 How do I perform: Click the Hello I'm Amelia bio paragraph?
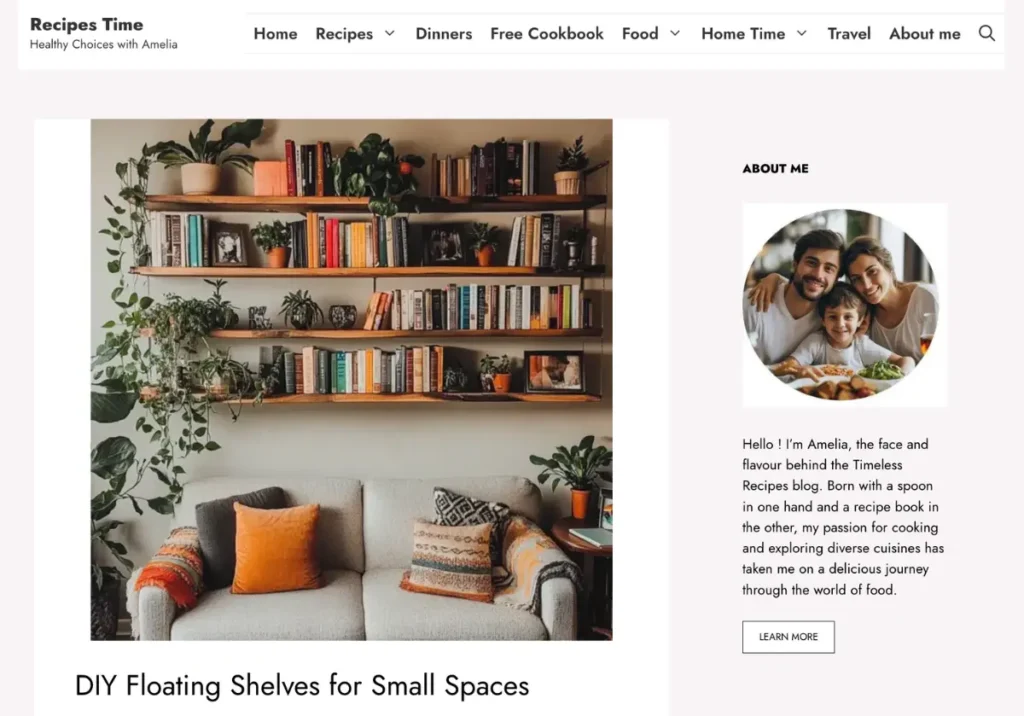pos(842,517)
